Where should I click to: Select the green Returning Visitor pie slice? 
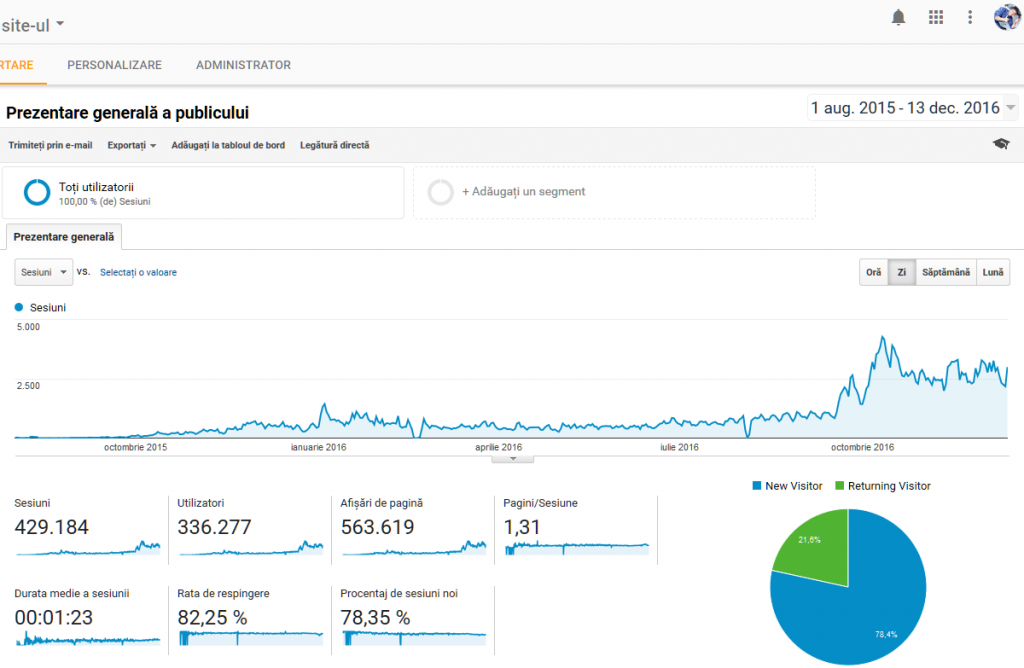pyautogui.click(x=810, y=542)
